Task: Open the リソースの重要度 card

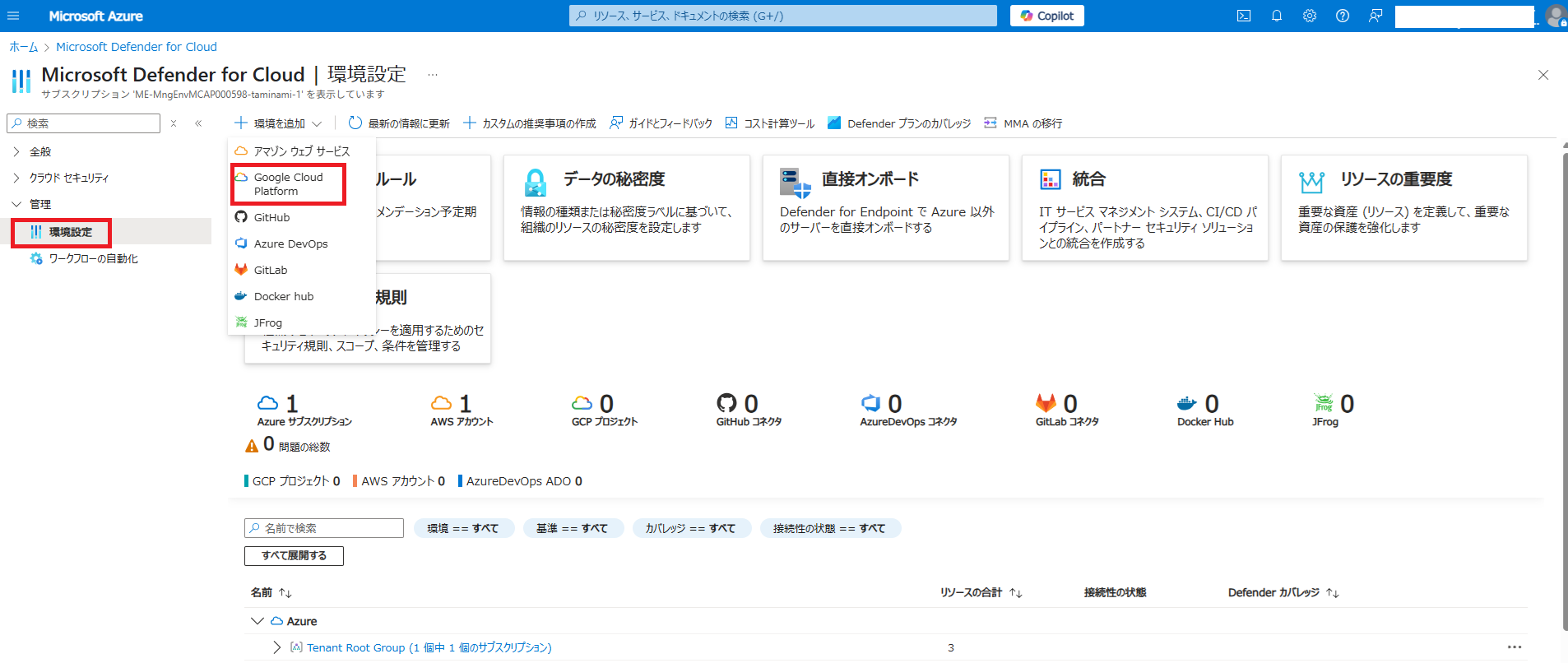Action: click(x=1404, y=208)
